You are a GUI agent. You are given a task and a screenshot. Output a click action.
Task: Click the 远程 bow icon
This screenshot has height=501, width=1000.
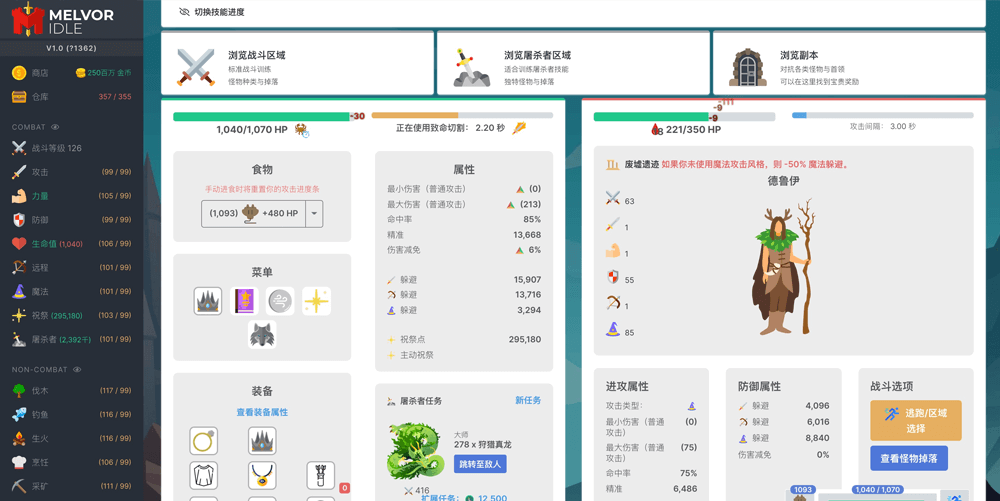click(19, 267)
